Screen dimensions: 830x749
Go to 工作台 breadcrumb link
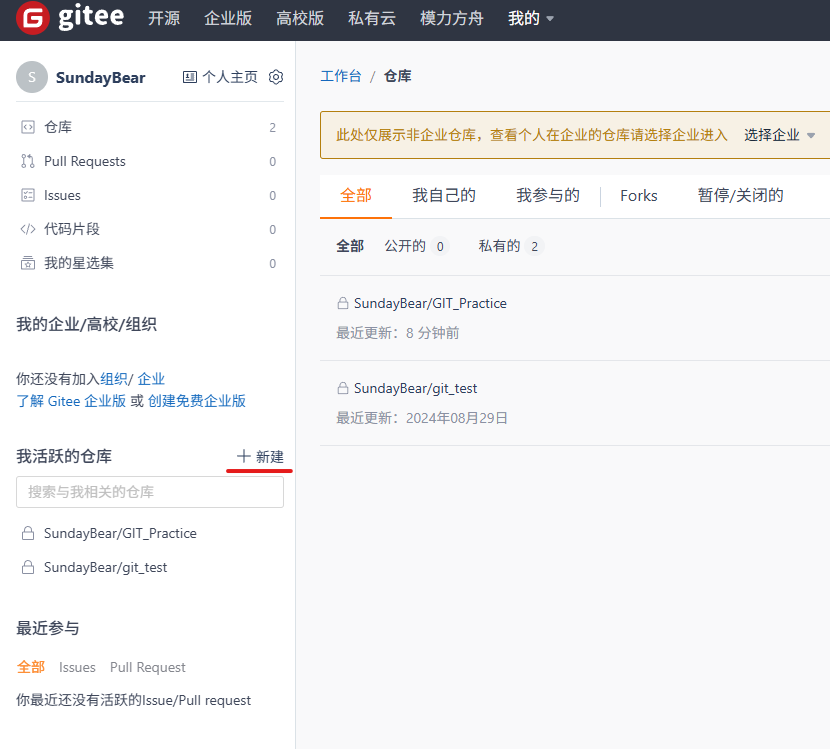[x=341, y=76]
